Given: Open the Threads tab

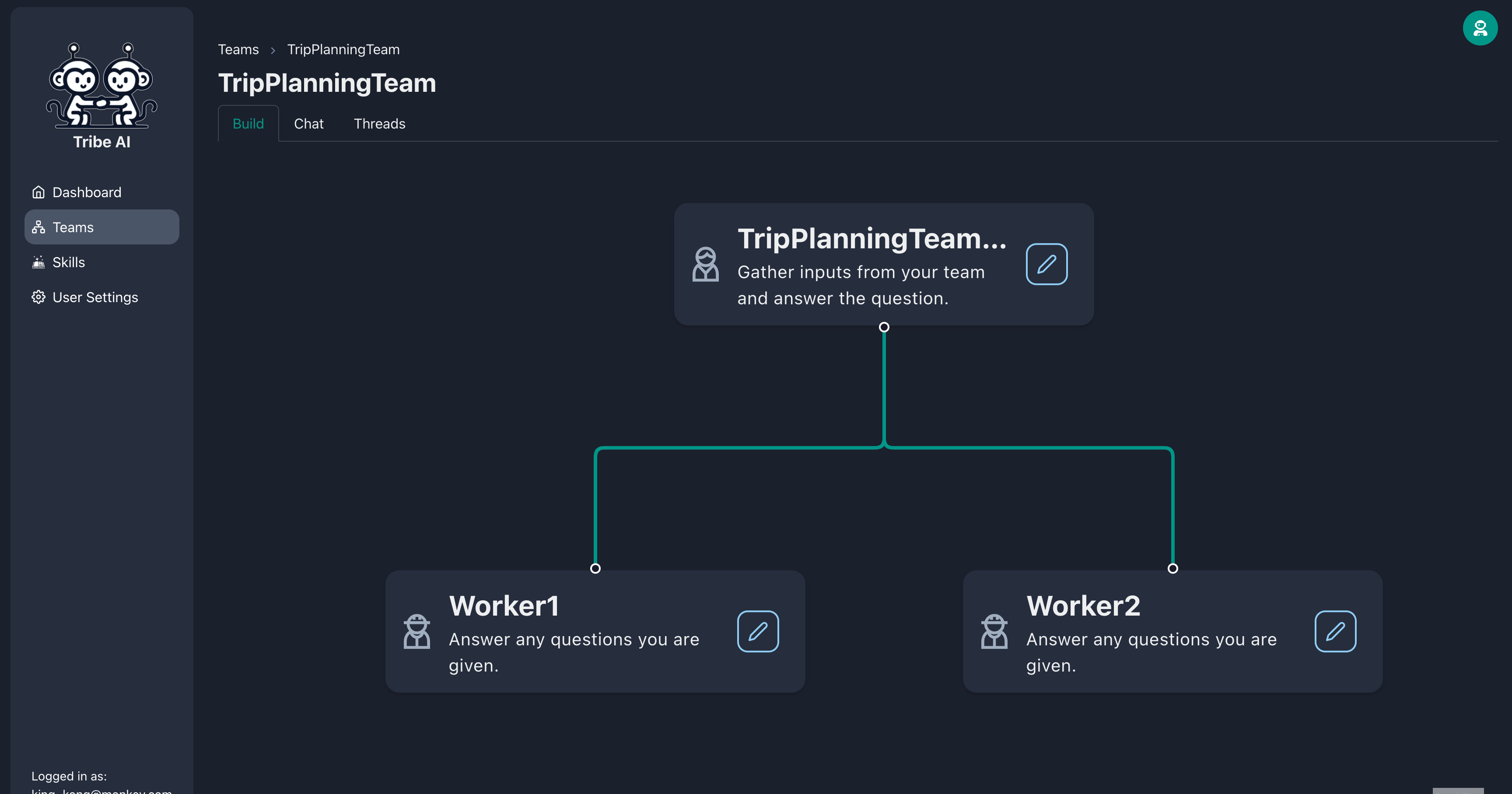Looking at the screenshot, I should (x=379, y=124).
